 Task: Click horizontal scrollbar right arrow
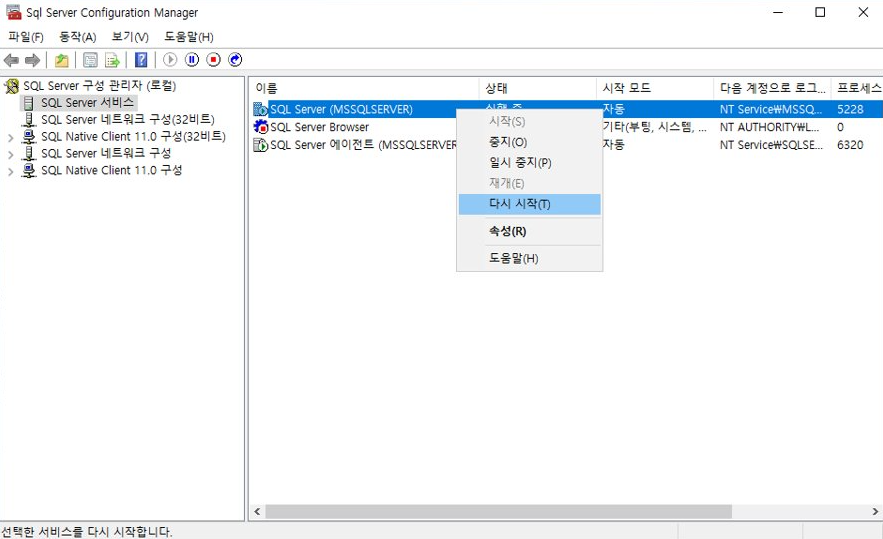point(875,511)
